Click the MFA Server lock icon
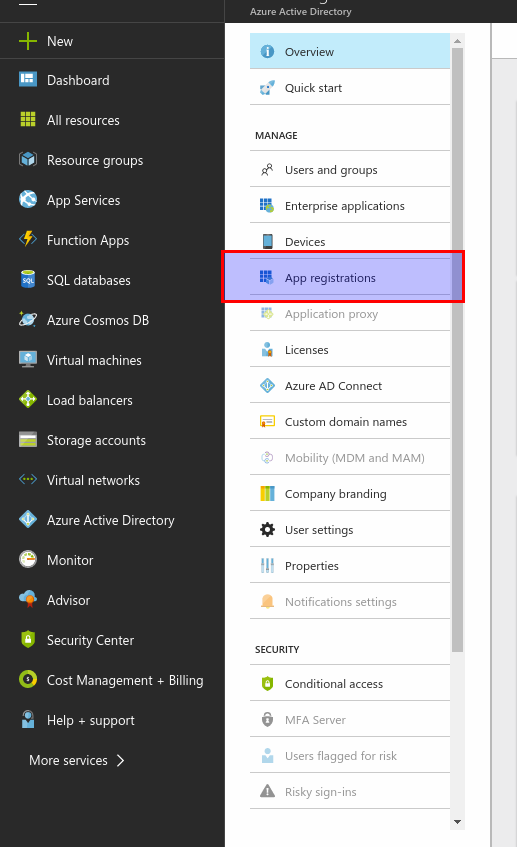 [267, 720]
